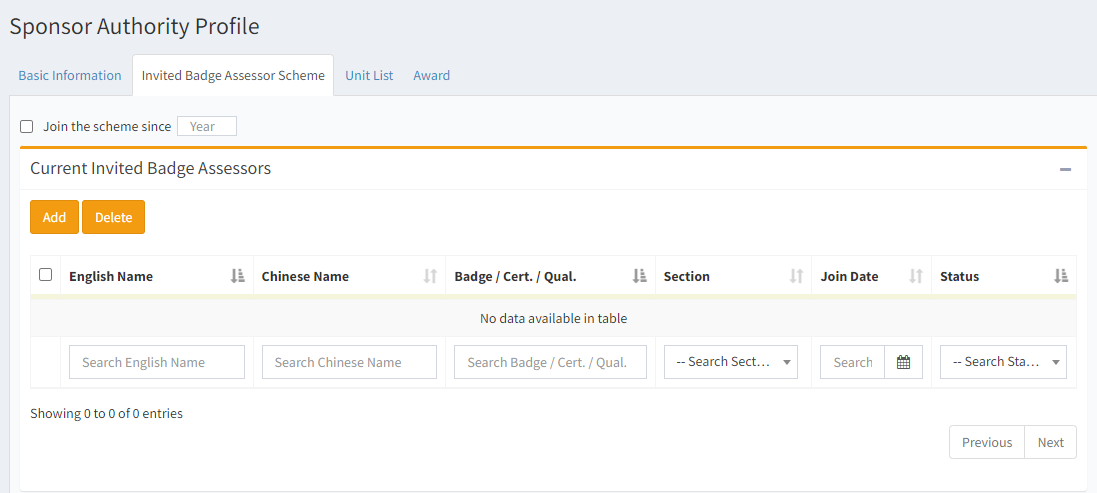Open the Join Date calendar picker icon
The height and width of the screenshot is (493, 1097).
click(x=903, y=362)
